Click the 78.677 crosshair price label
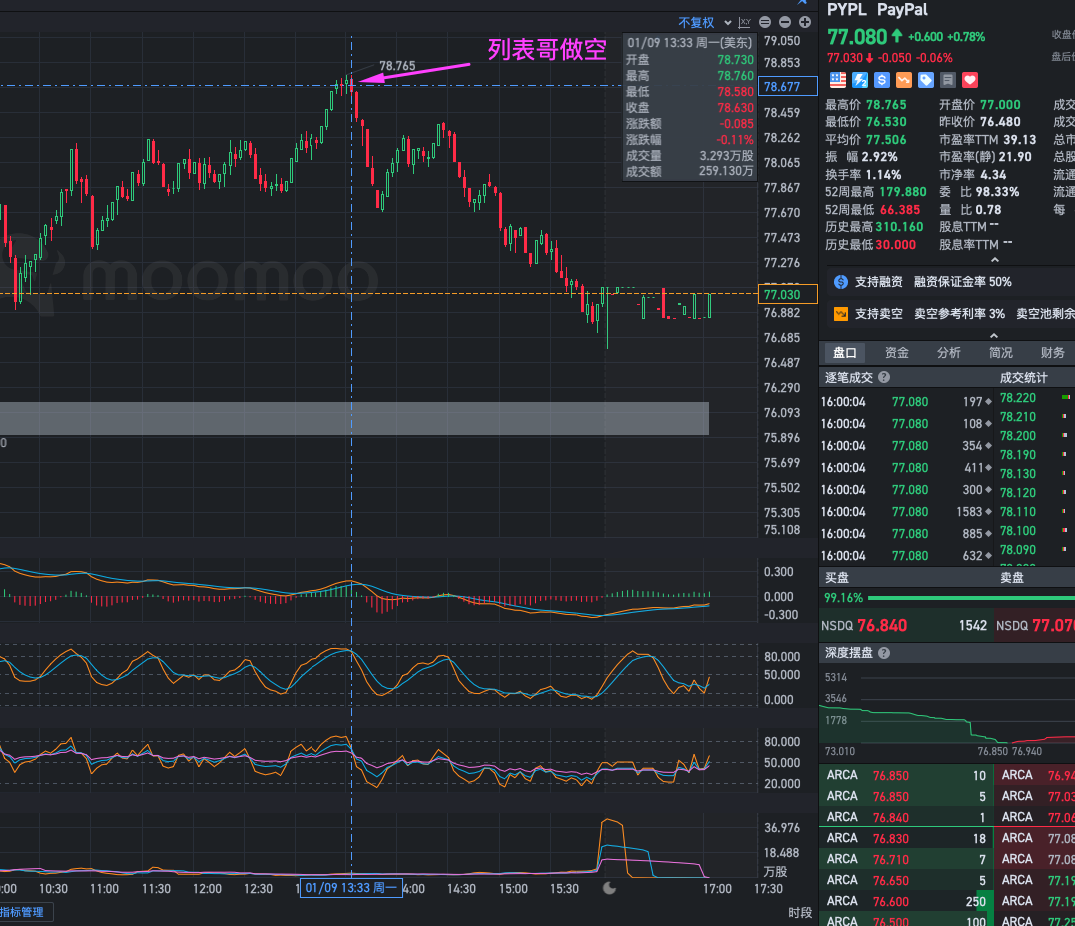 (788, 87)
